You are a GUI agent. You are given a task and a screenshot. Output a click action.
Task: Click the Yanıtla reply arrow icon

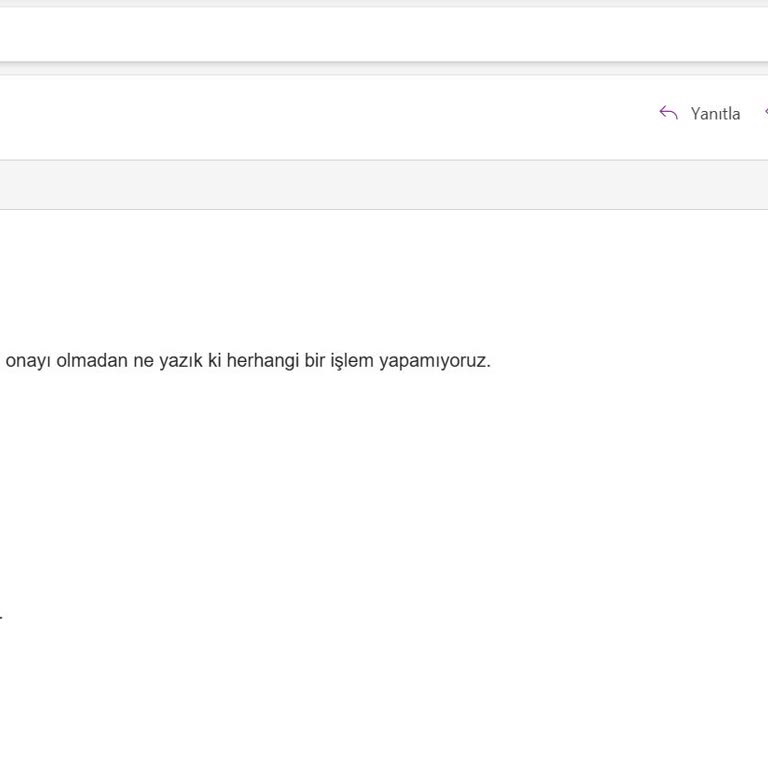point(668,113)
